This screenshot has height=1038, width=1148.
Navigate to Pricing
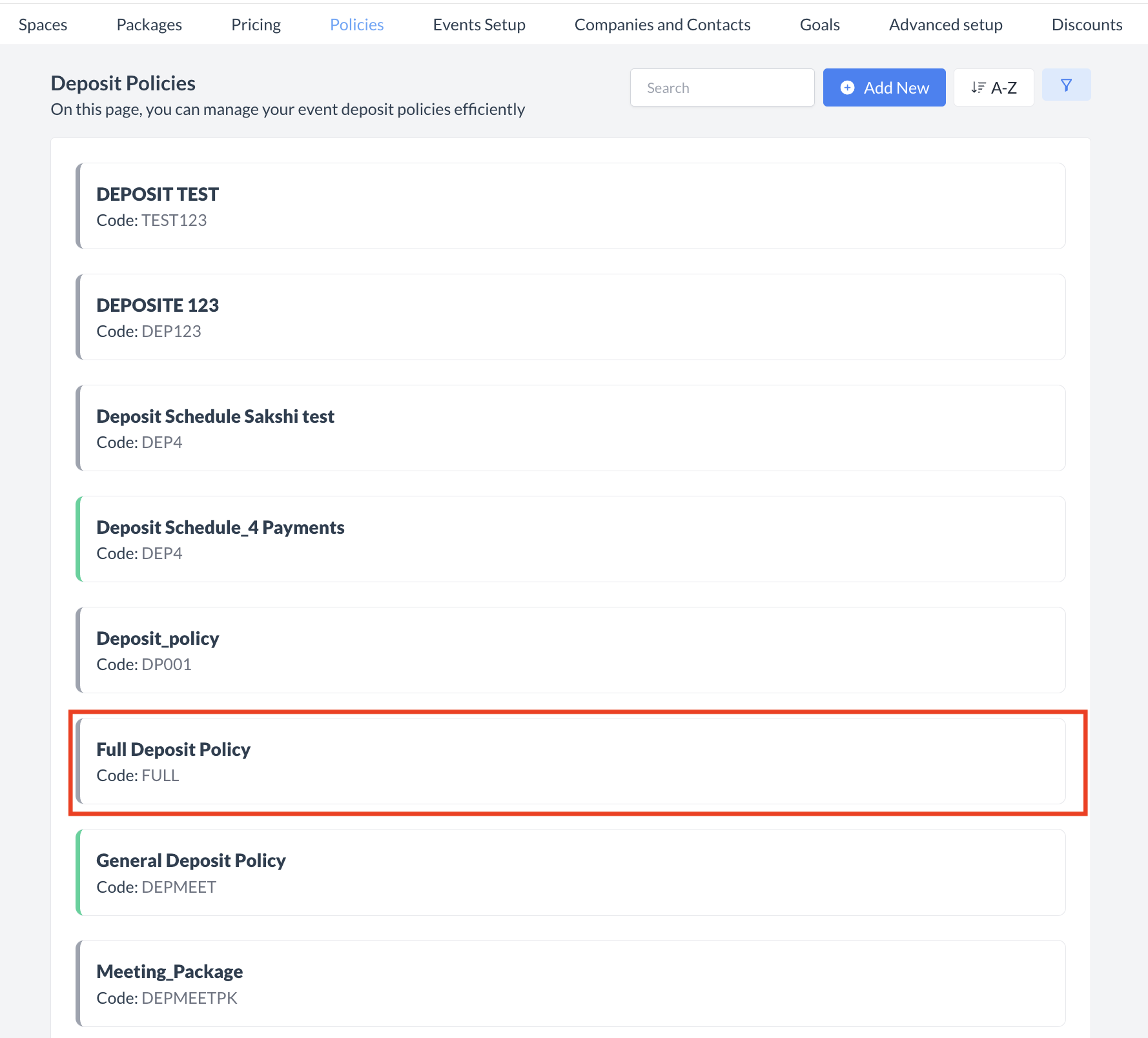click(256, 24)
